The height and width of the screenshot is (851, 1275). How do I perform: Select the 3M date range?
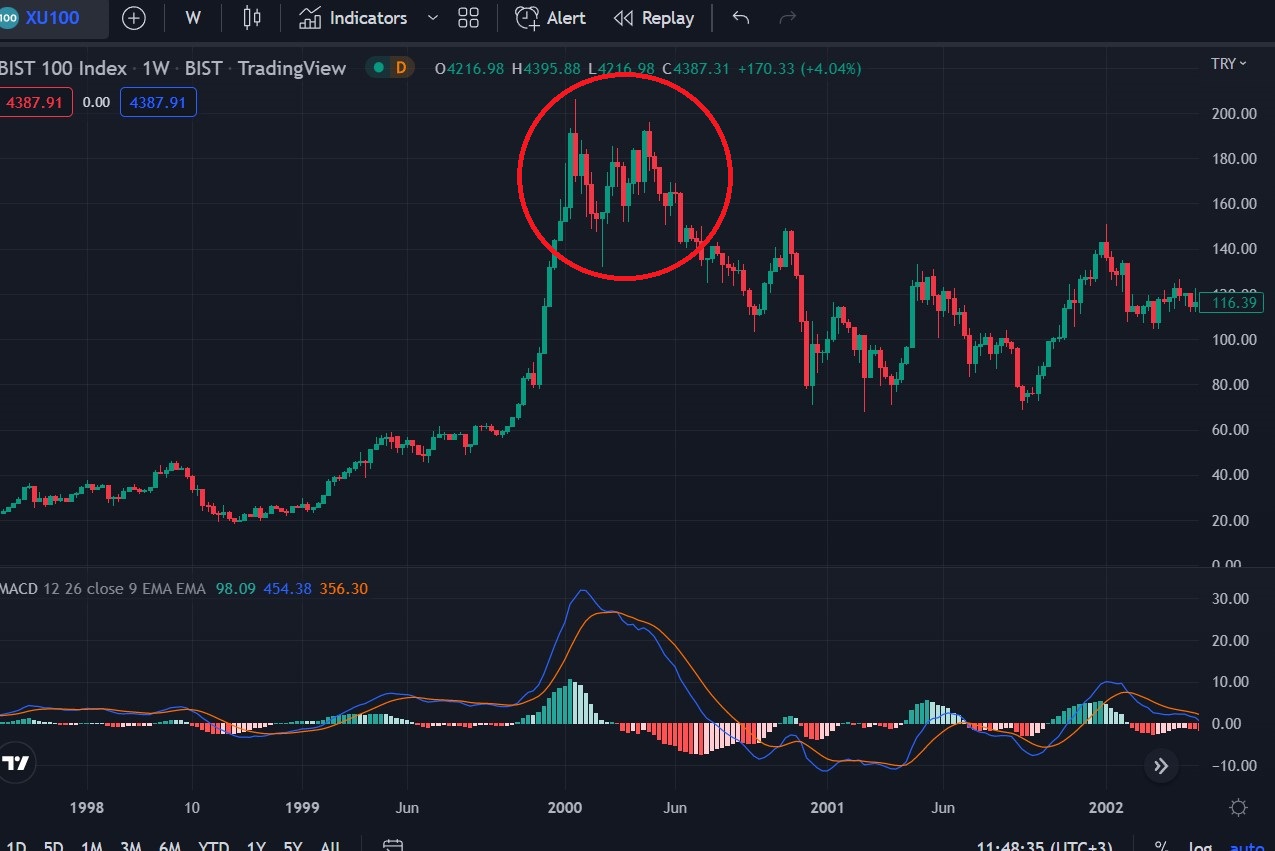pyautogui.click(x=130, y=846)
